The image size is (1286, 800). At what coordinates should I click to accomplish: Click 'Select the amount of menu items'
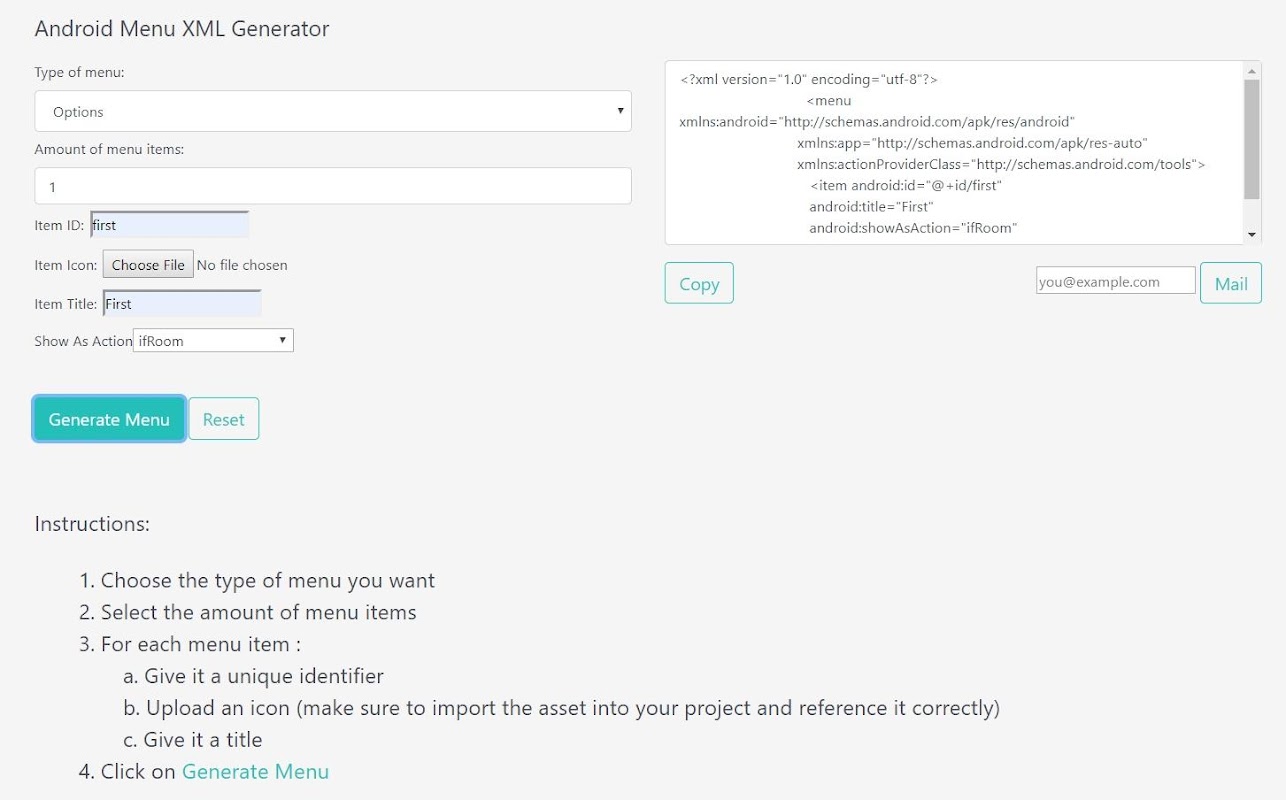point(259,612)
